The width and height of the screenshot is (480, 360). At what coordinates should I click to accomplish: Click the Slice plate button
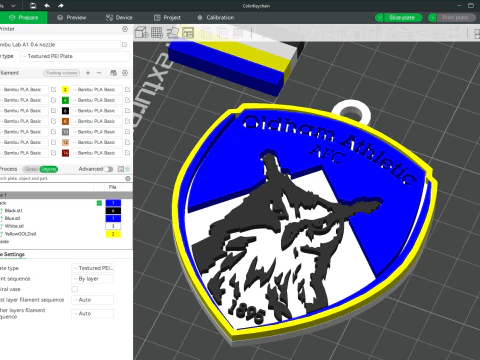403,18
